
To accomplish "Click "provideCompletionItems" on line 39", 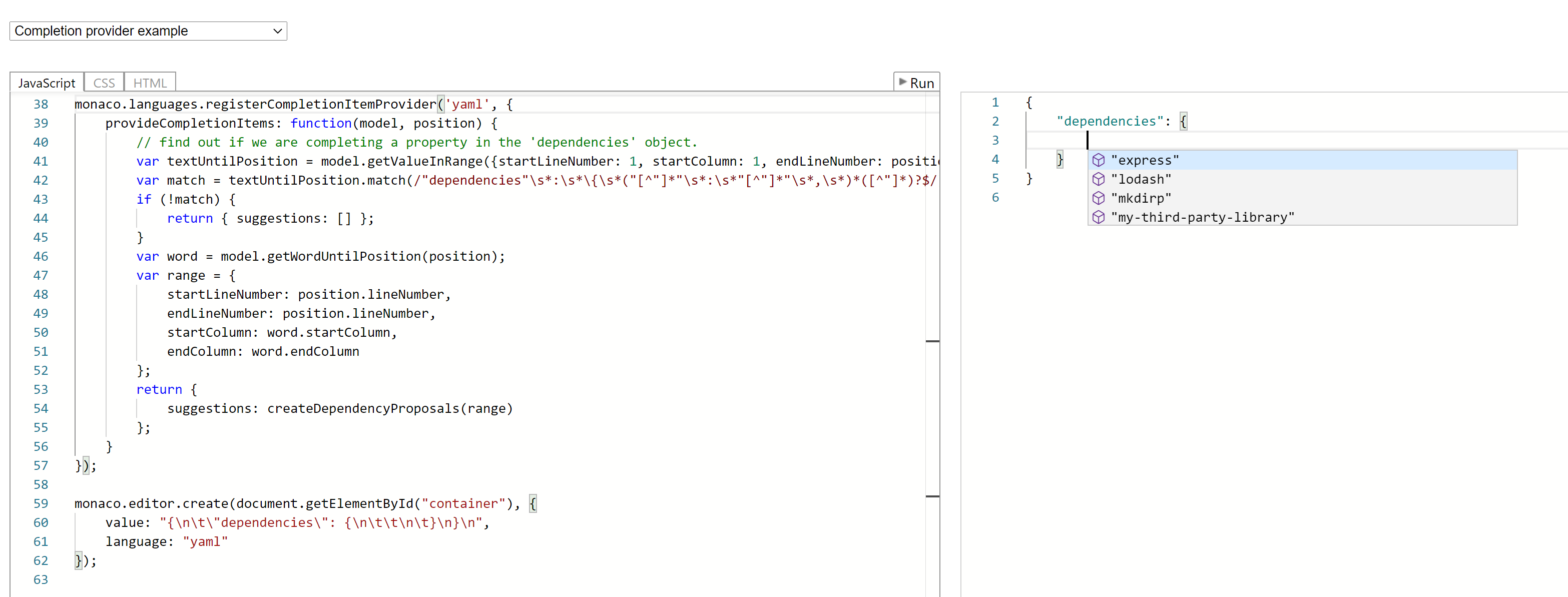I will pos(190,123).
